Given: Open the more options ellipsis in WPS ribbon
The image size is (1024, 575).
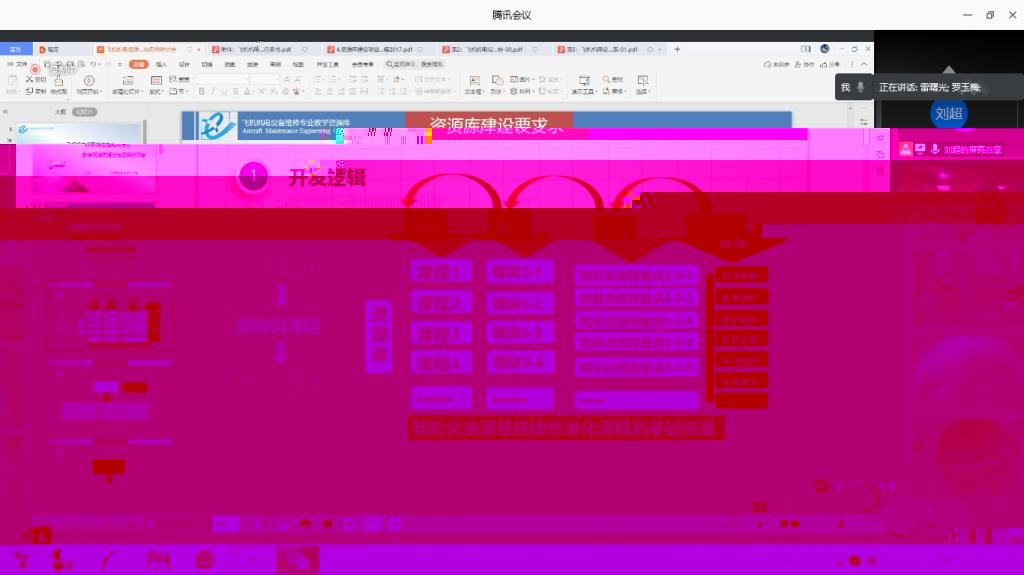Looking at the screenshot, I should point(852,65).
